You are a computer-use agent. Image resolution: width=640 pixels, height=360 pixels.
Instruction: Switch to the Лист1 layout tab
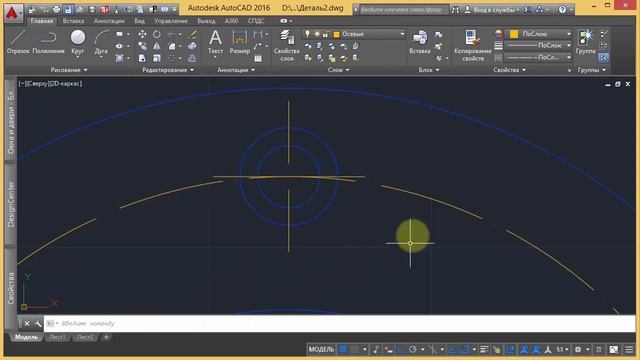point(57,337)
